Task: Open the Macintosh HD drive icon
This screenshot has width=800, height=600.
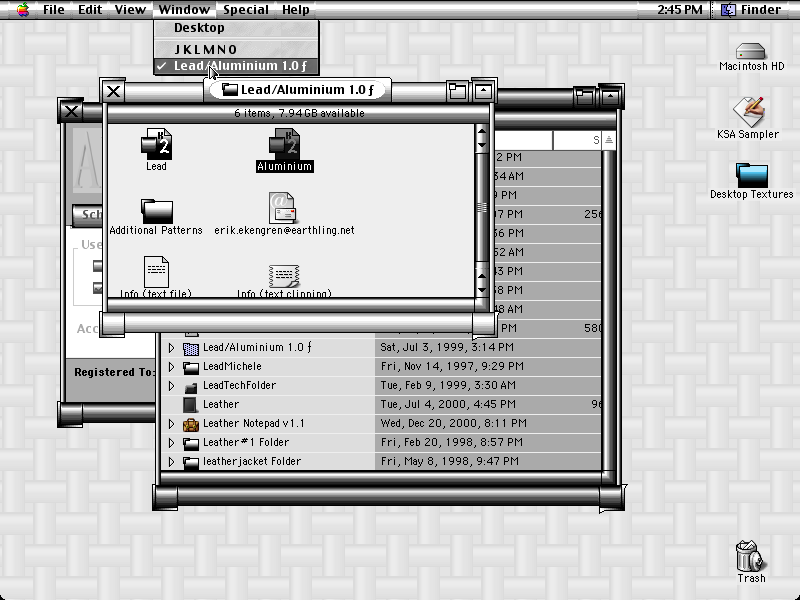Action: [751, 52]
